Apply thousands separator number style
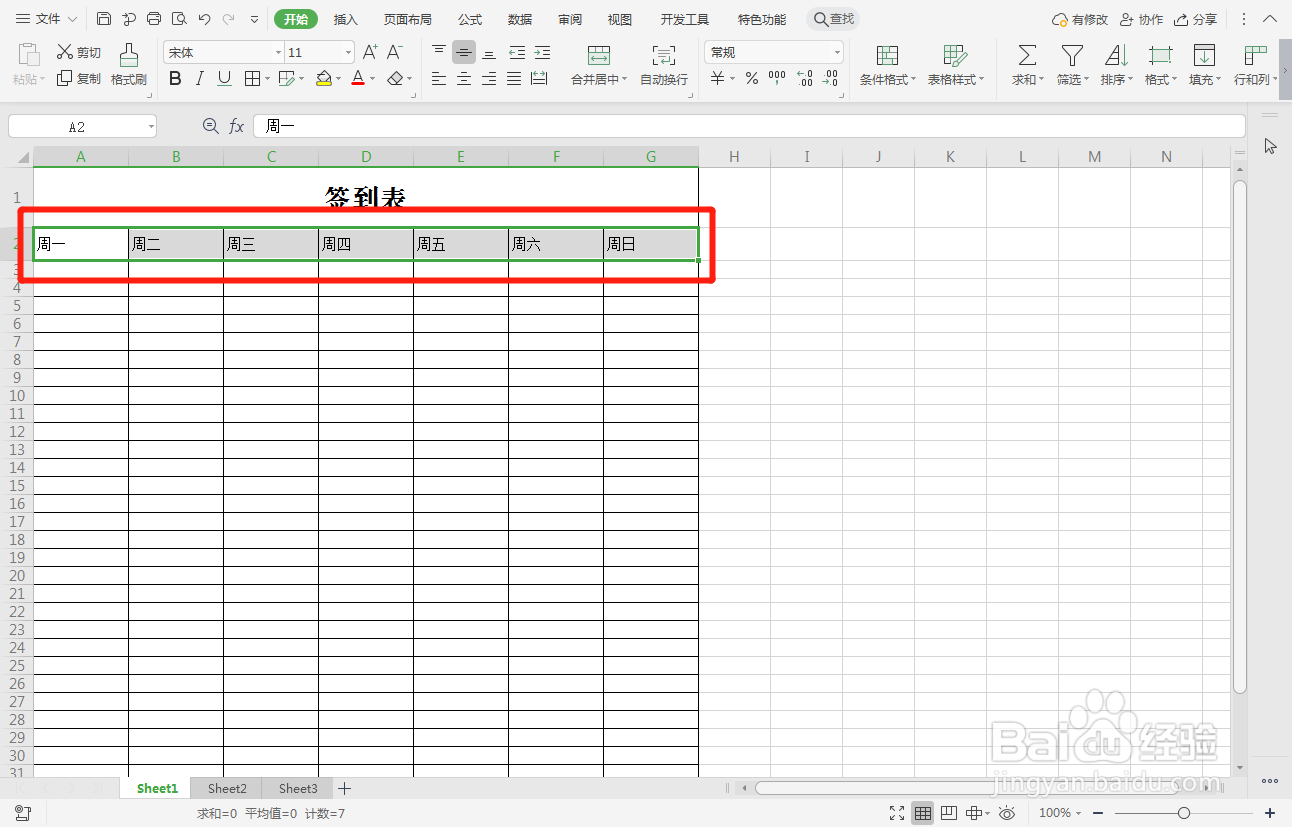This screenshot has width=1292, height=827. [x=777, y=78]
